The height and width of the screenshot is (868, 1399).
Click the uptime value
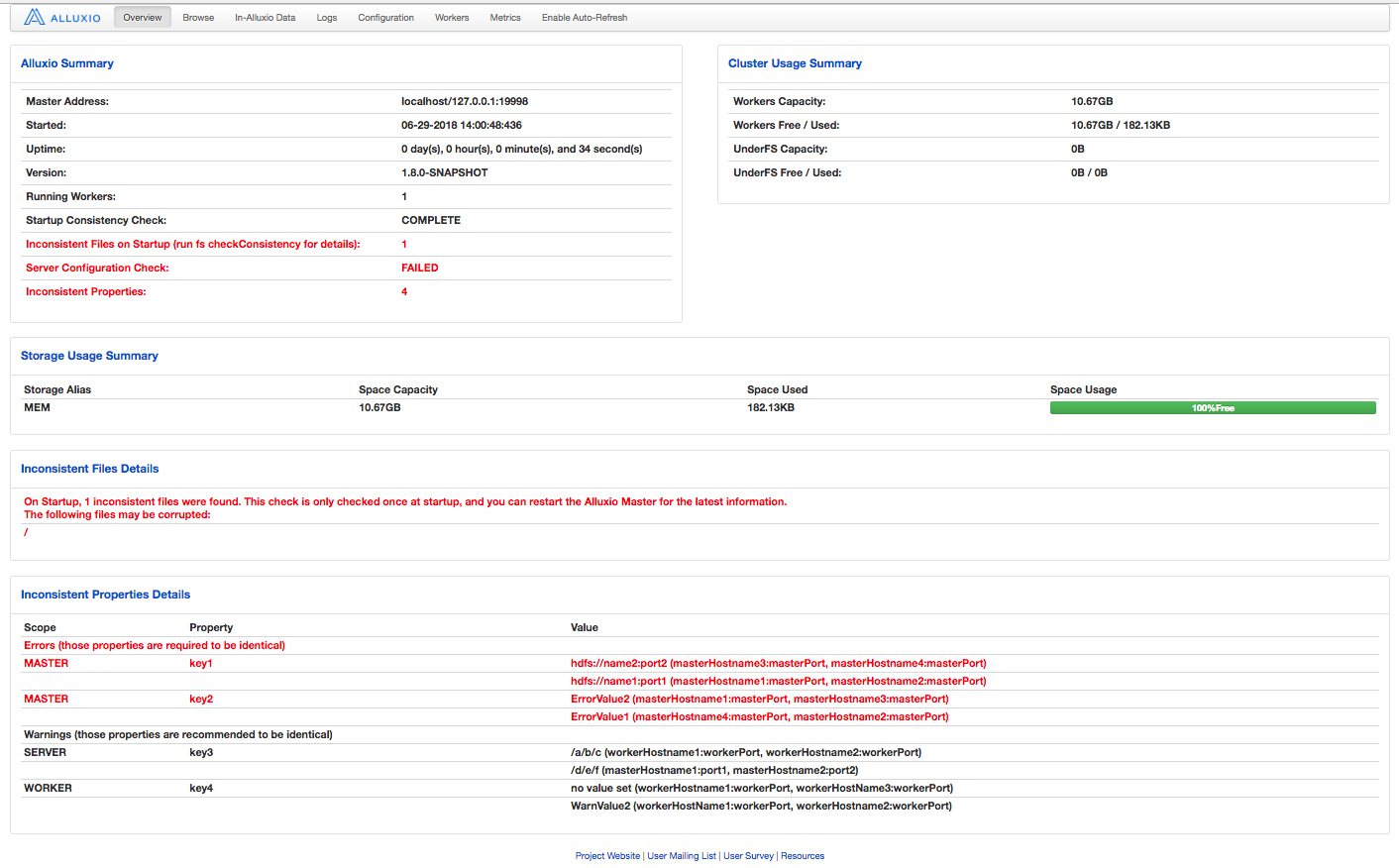point(522,149)
